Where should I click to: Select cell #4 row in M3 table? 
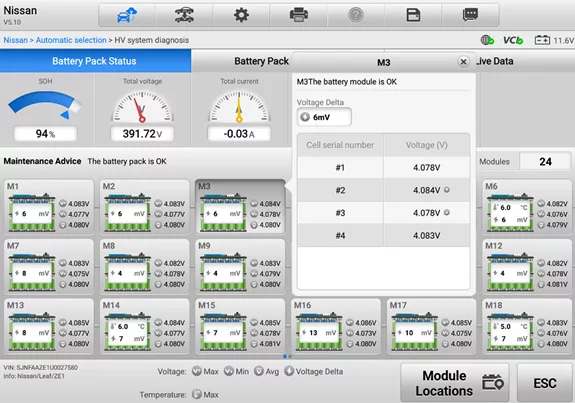click(383, 236)
